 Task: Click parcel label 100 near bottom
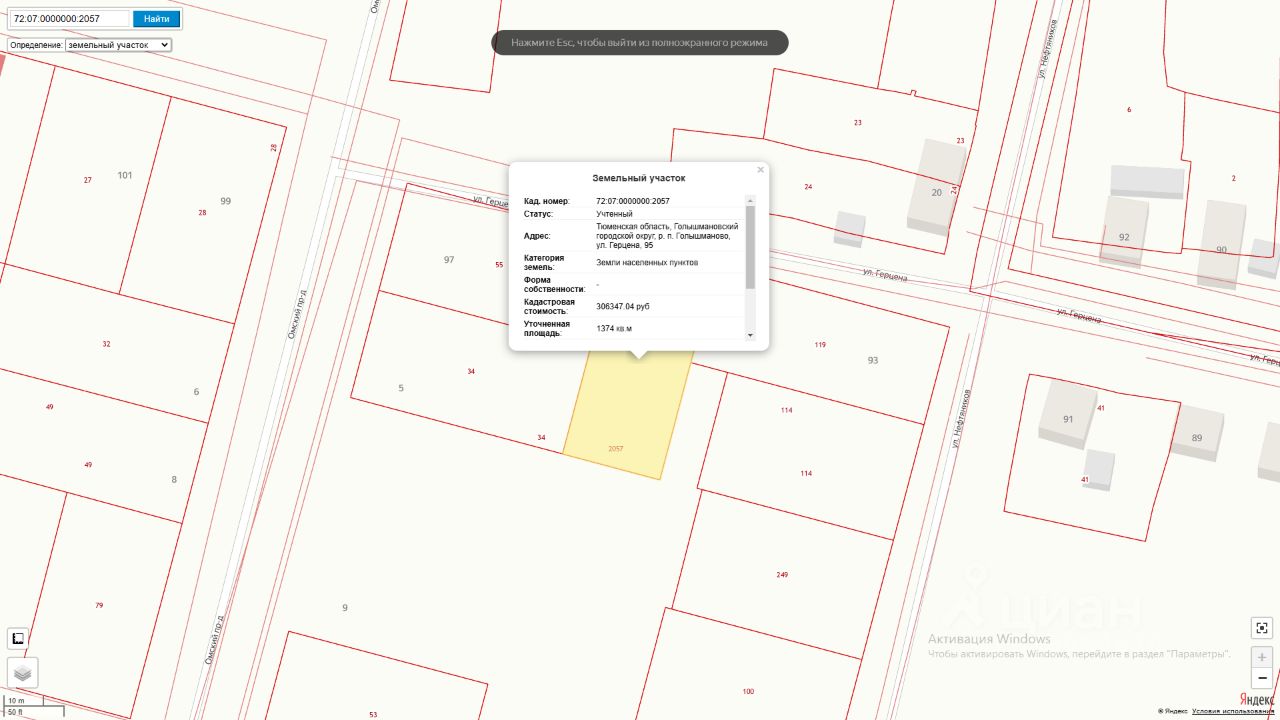coord(748,691)
